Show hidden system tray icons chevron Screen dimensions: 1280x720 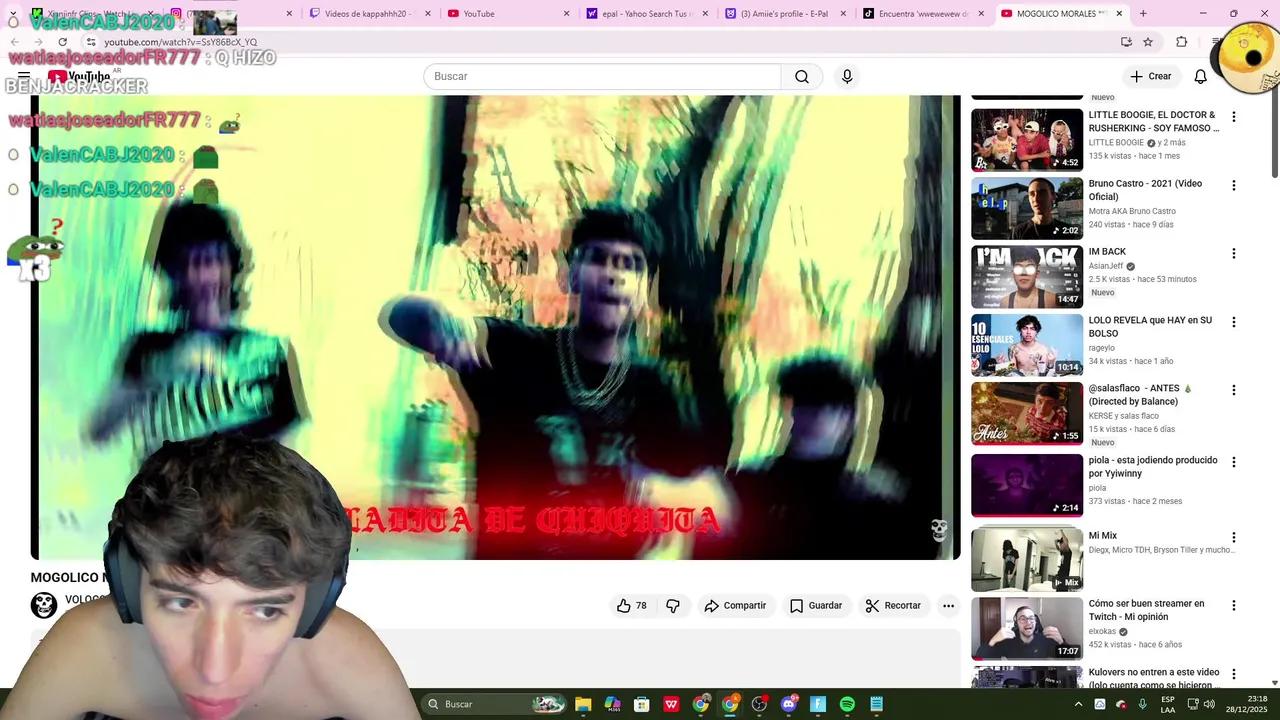click(1078, 704)
